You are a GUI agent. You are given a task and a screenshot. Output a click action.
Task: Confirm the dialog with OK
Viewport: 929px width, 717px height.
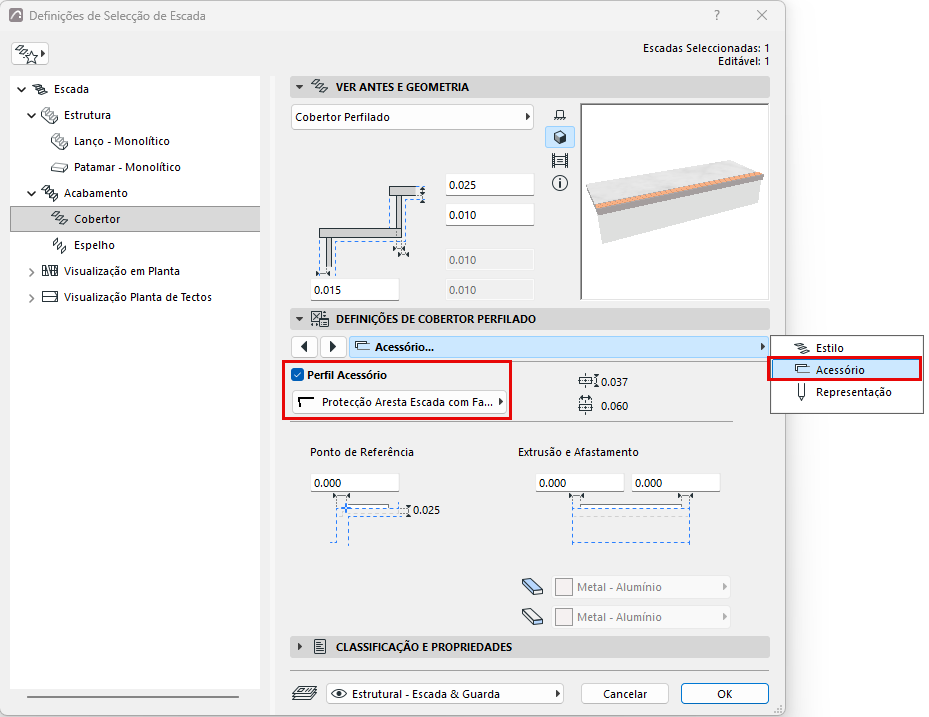(x=724, y=693)
